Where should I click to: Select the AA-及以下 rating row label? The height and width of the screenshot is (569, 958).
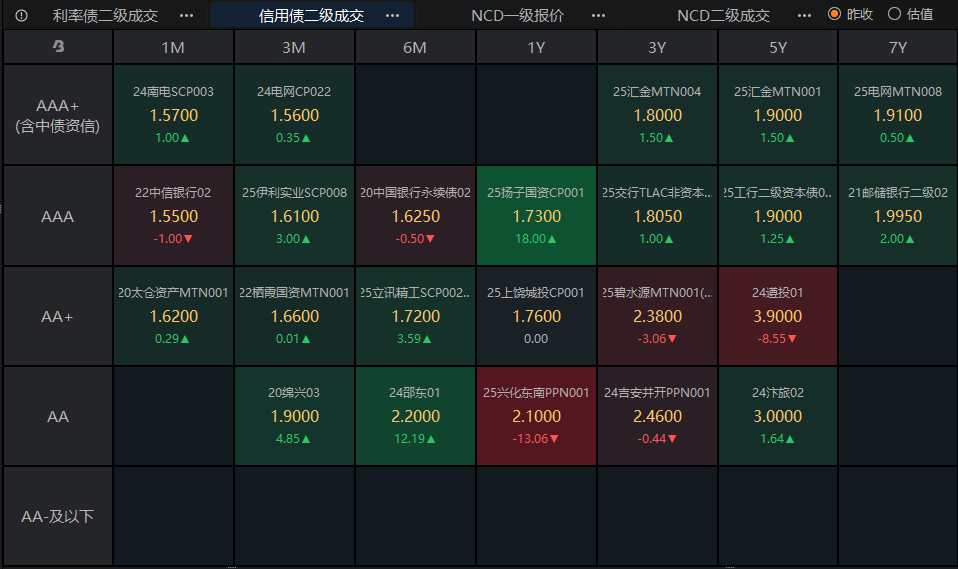[x=57, y=516]
